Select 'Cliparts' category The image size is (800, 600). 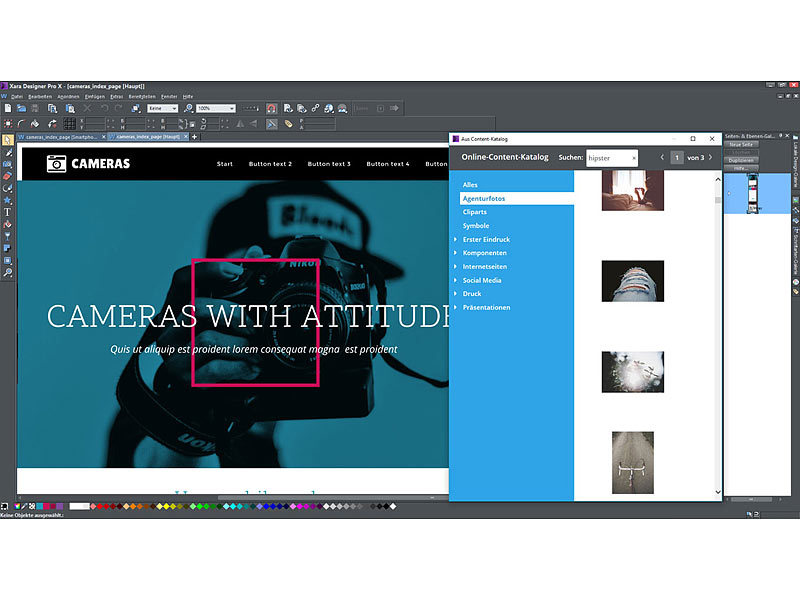474,212
